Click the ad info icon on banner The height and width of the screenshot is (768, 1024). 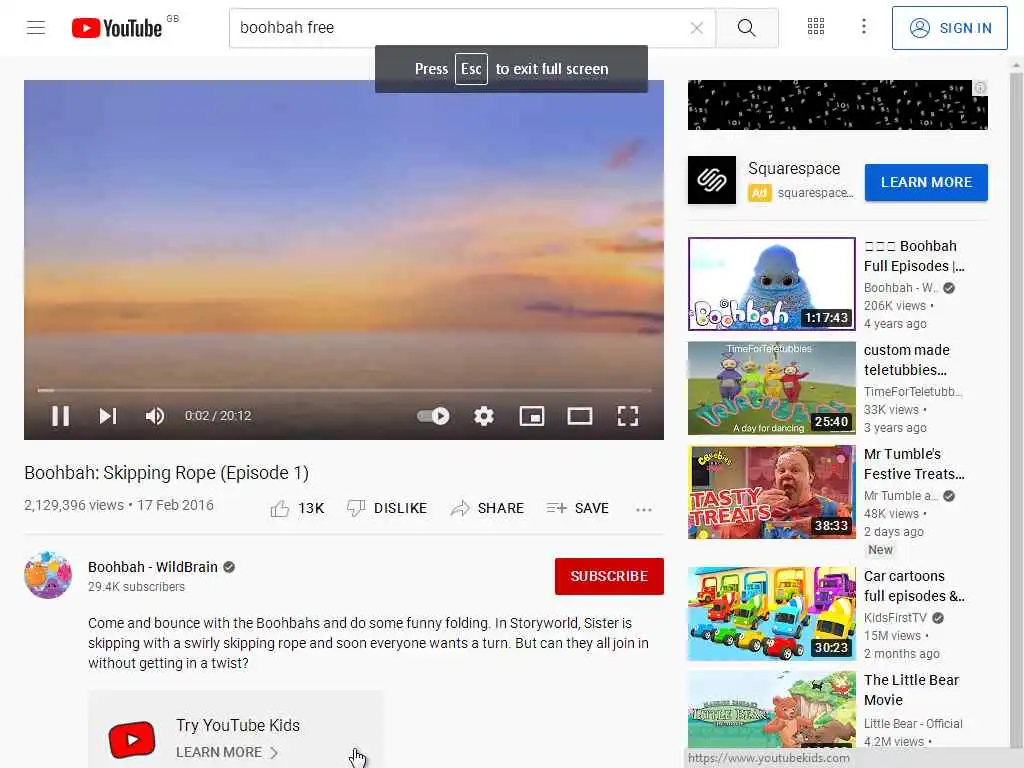pyautogui.click(x=980, y=88)
